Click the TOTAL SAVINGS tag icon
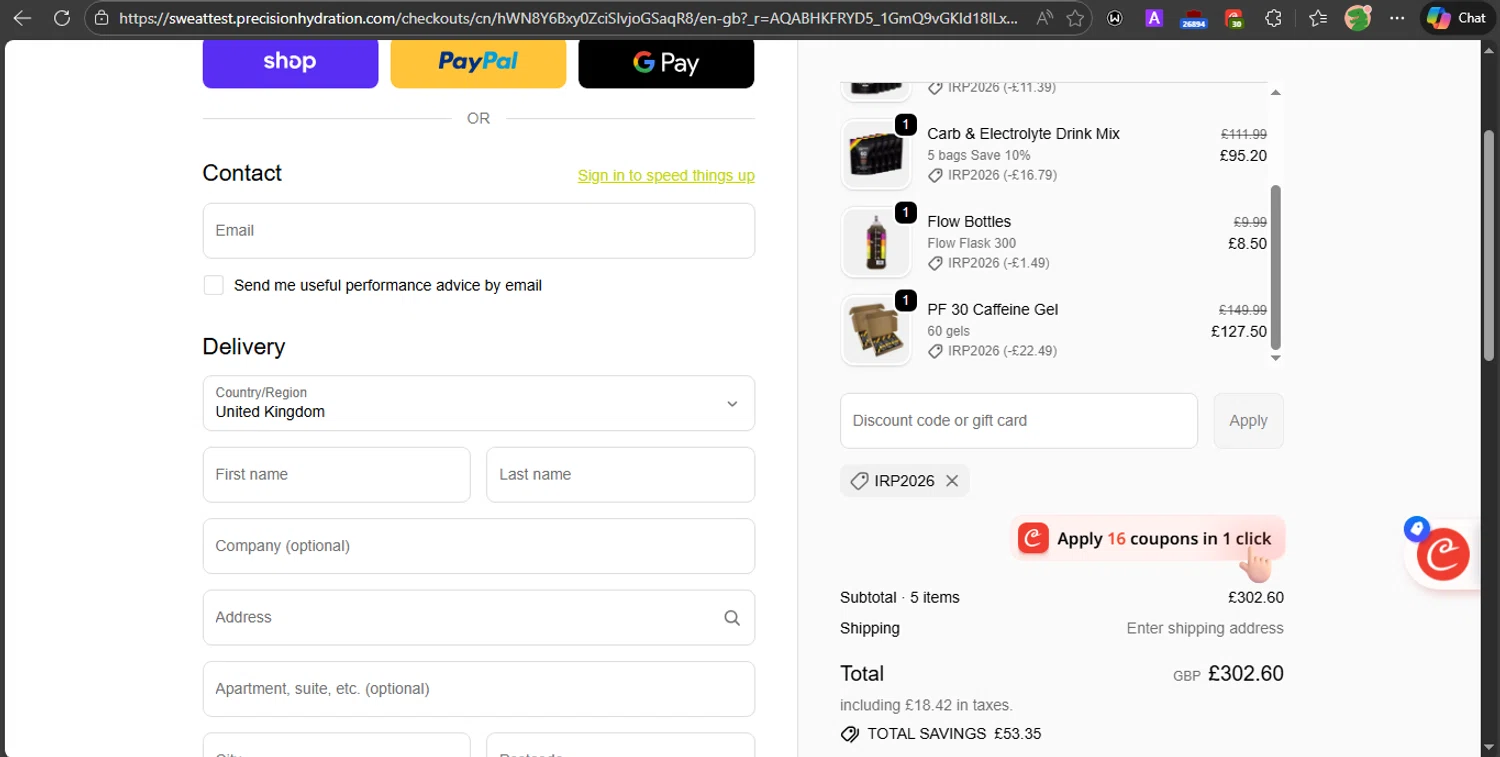1500x757 pixels. (x=850, y=734)
